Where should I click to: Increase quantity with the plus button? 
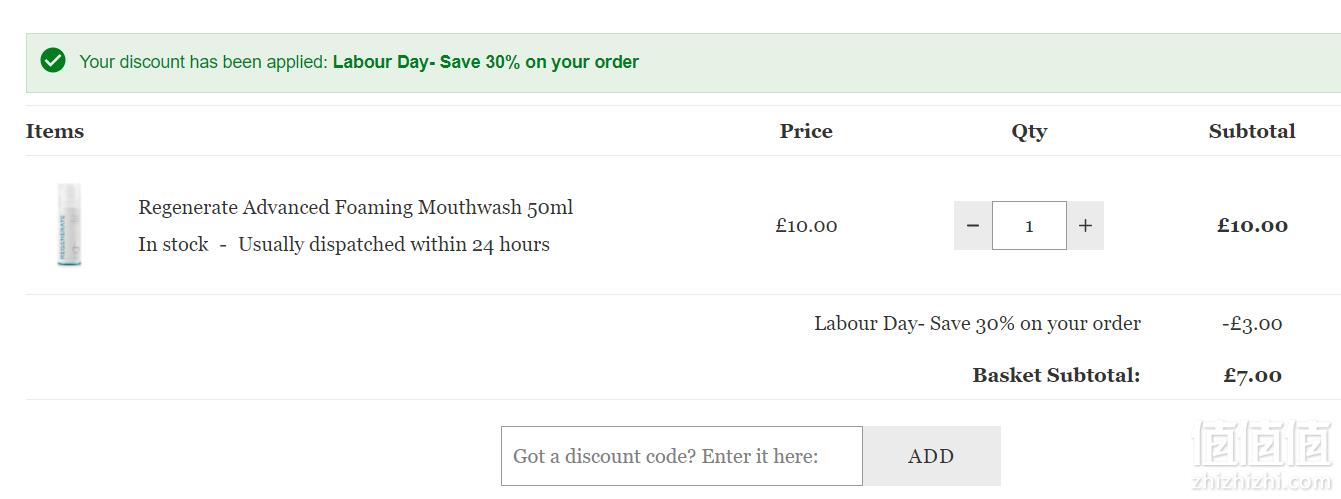[x=1085, y=226]
